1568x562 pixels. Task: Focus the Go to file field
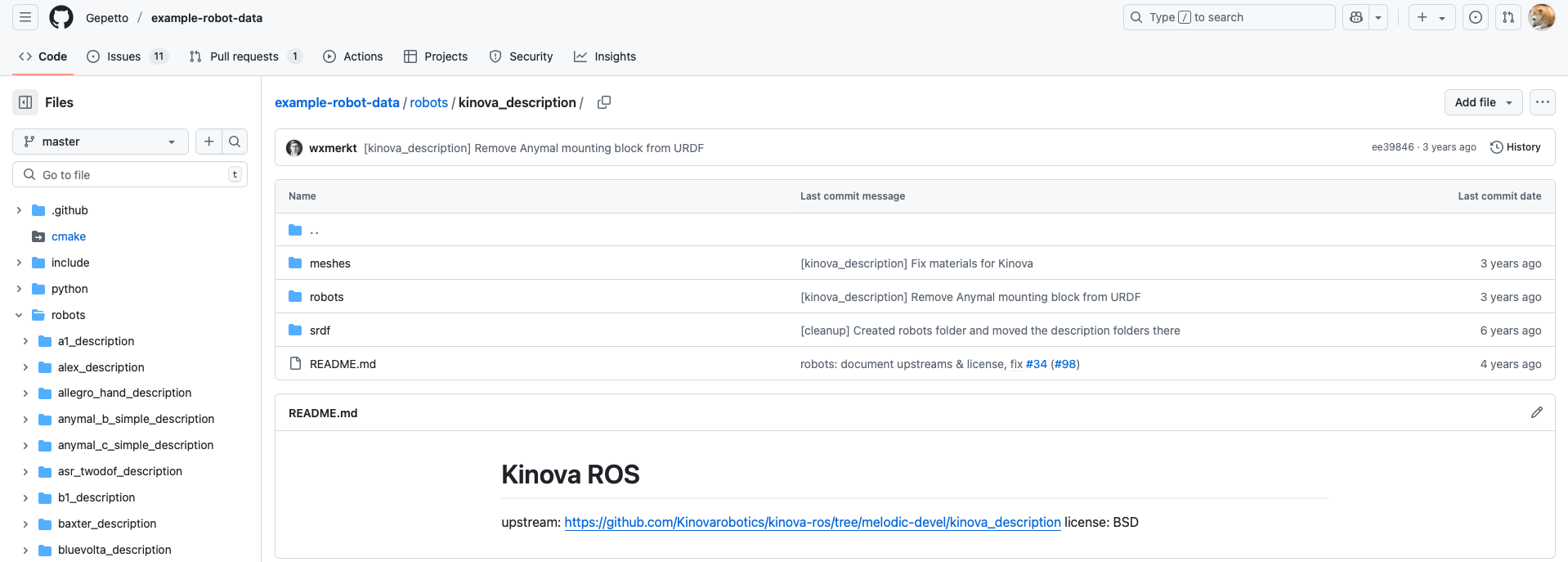click(130, 174)
